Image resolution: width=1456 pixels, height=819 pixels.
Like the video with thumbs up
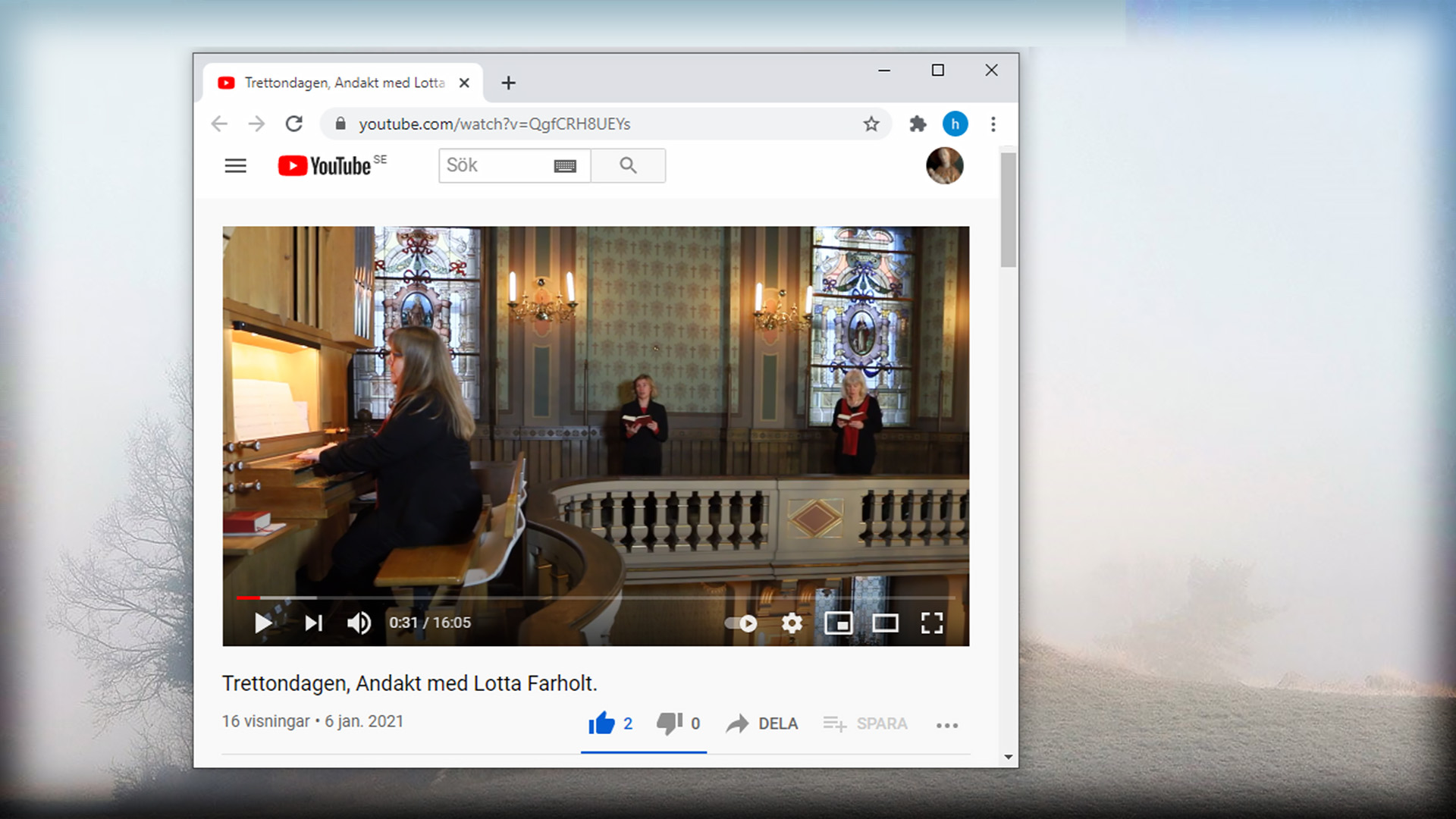(602, 723)
